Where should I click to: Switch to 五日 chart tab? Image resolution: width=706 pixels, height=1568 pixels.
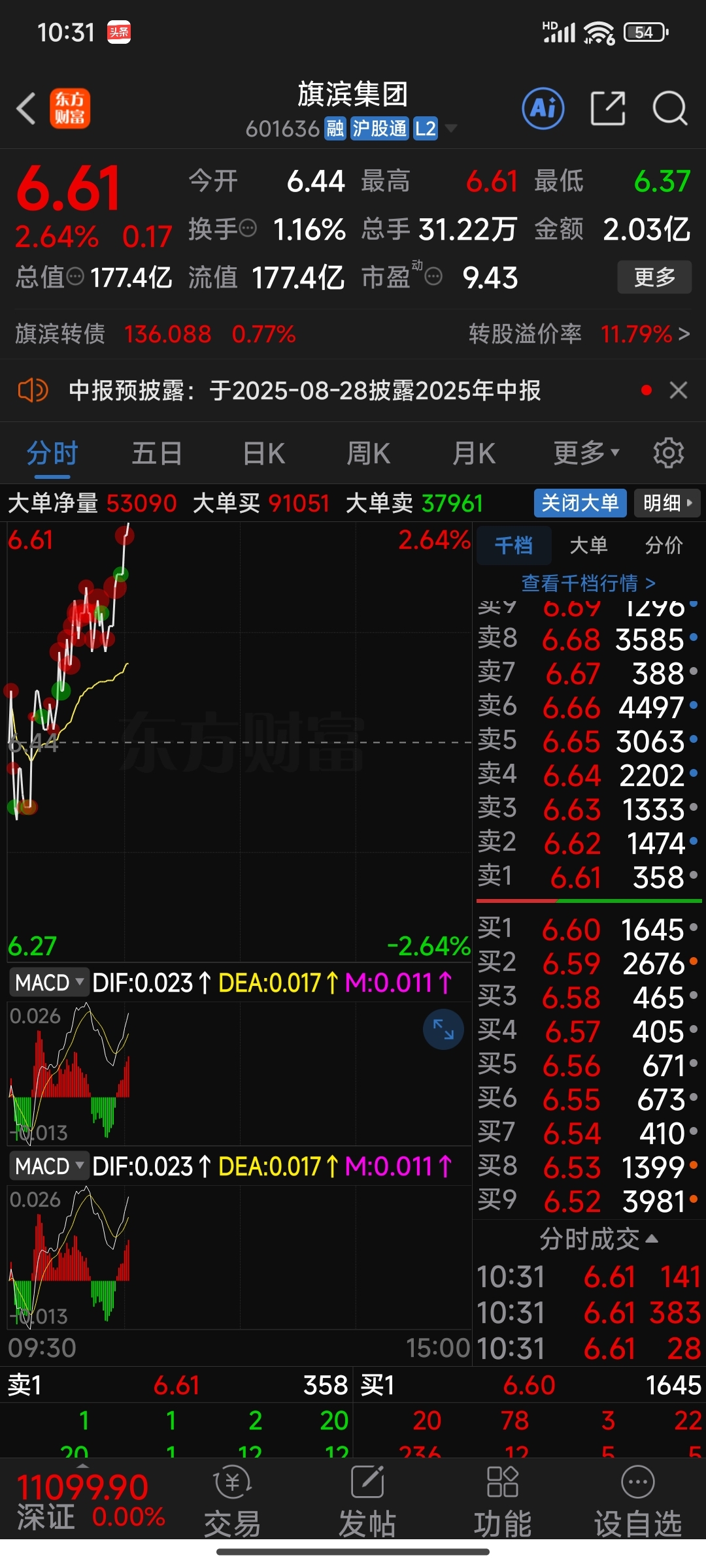tap(157, 453)
